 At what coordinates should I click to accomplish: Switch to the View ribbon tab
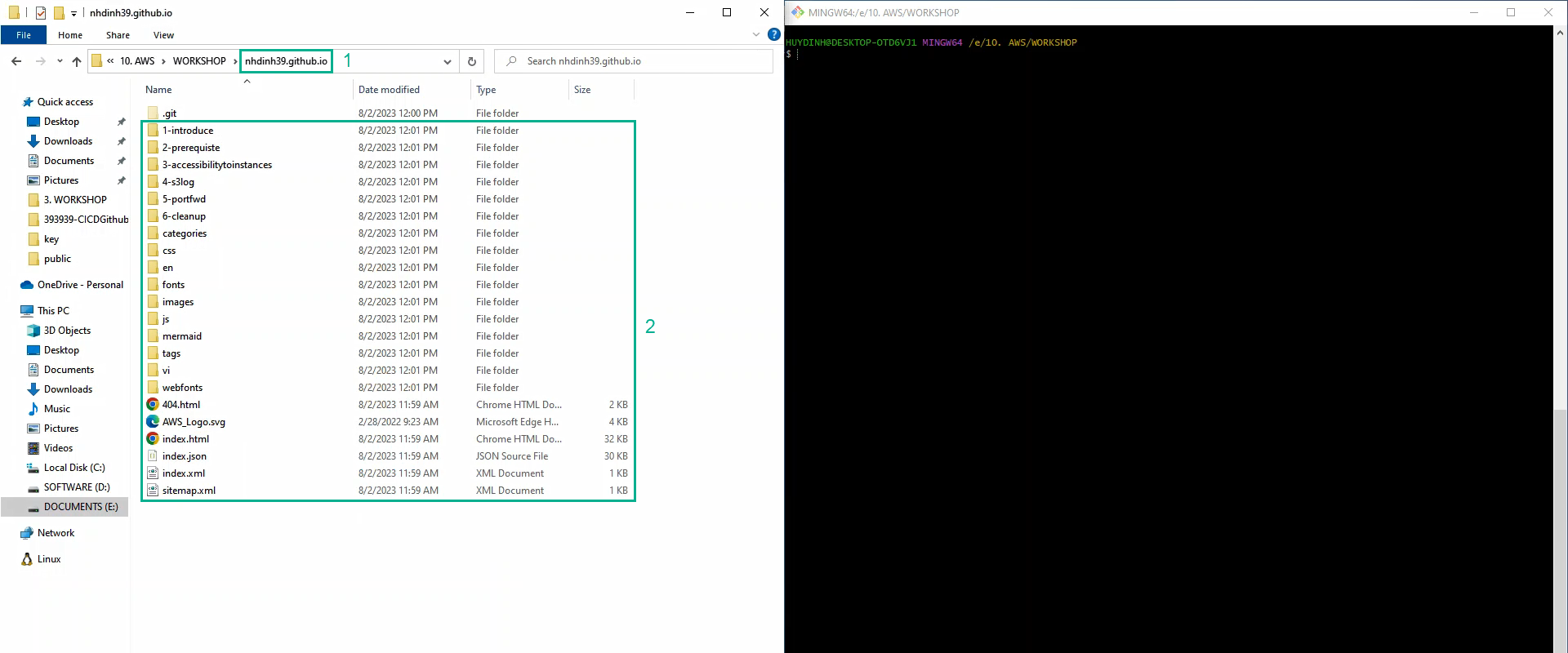163,35
